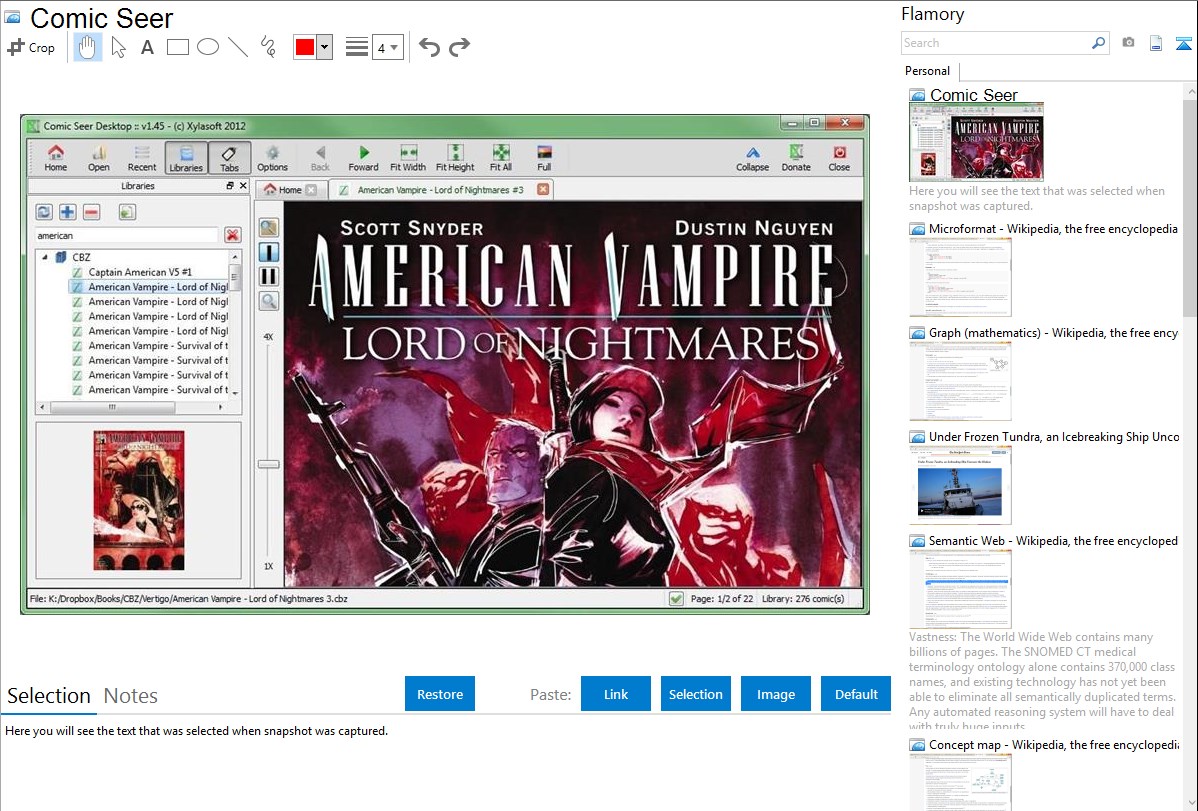This screenshot has height=811, width=1198.
Task: Select the arrow pointer tool
Action: coord(118,47)
